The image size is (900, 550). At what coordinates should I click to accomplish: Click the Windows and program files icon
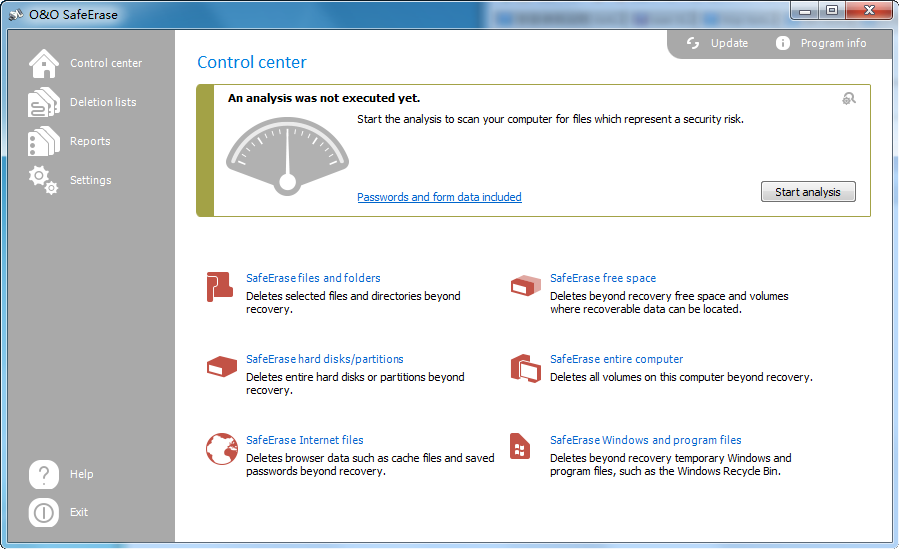pos(520,447)
